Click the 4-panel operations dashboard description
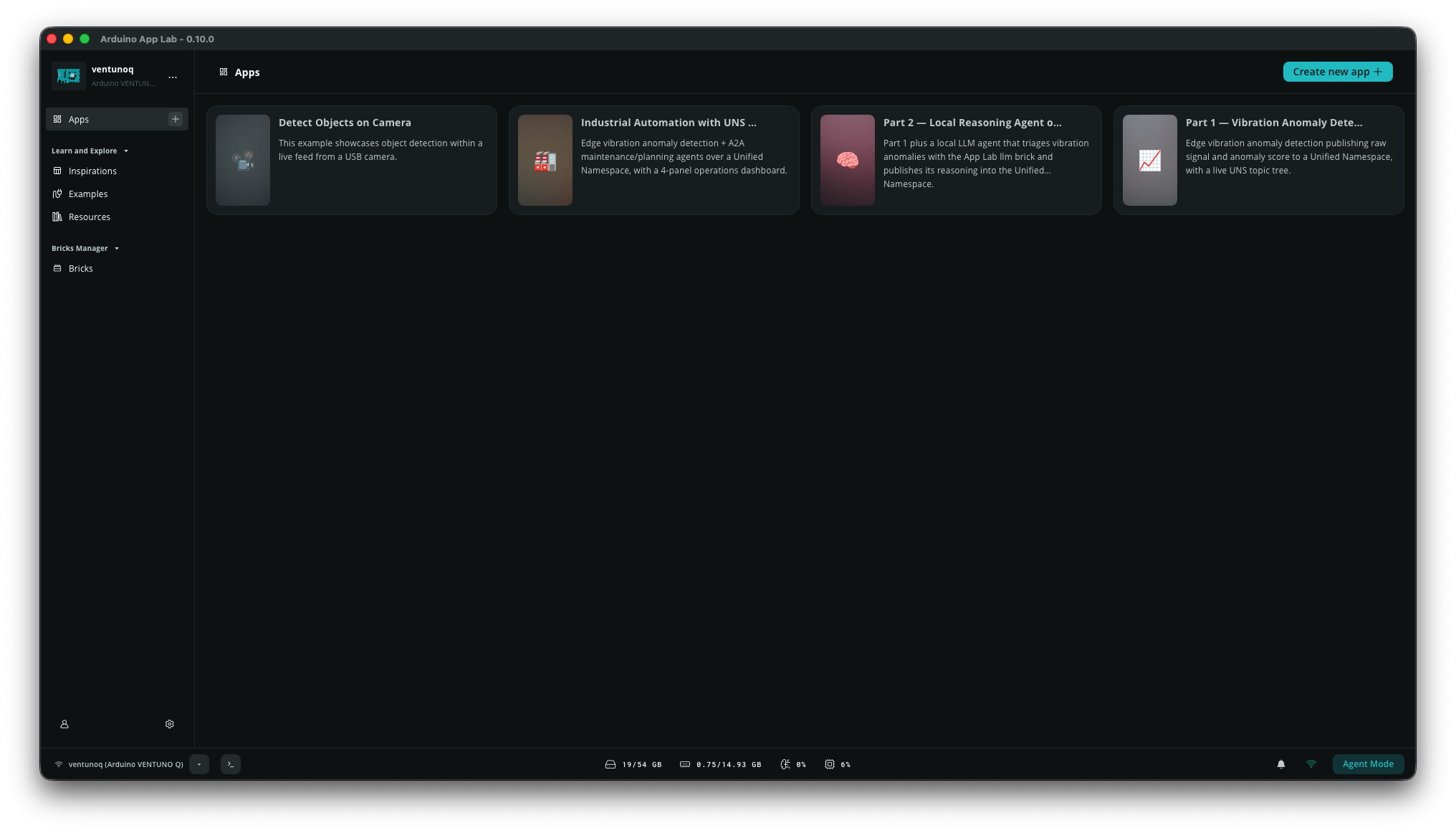Viewport: 1456px width, 833px height. 684,157
